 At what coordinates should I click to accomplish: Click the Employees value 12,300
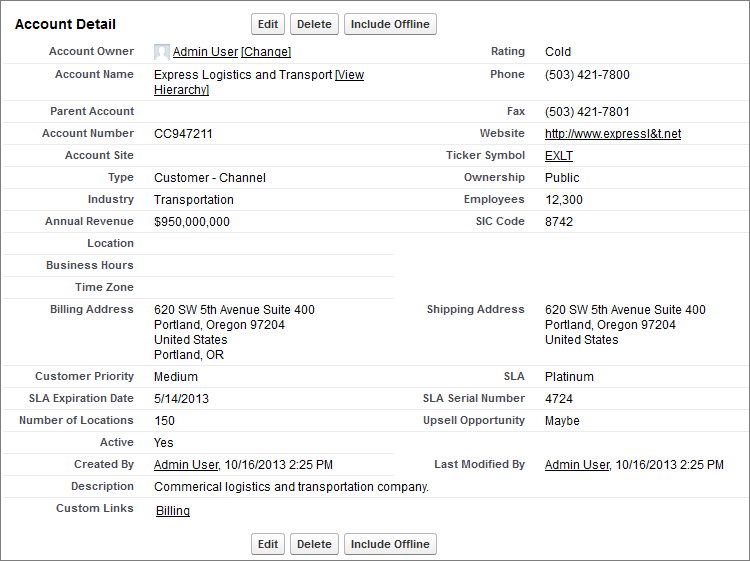click(564, 200)
